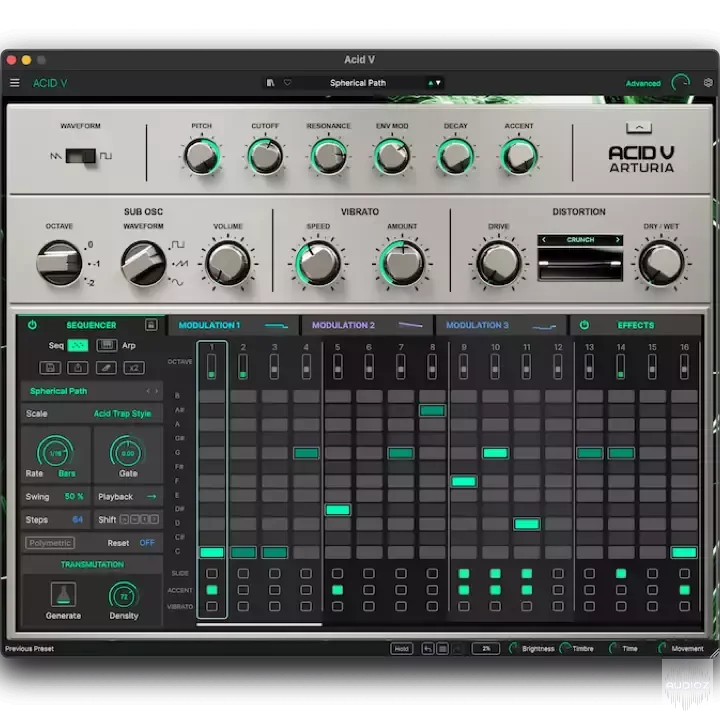Click the Brightness macro knob
The height and width of the screenshot is (720, 720).
click(514, 648)
